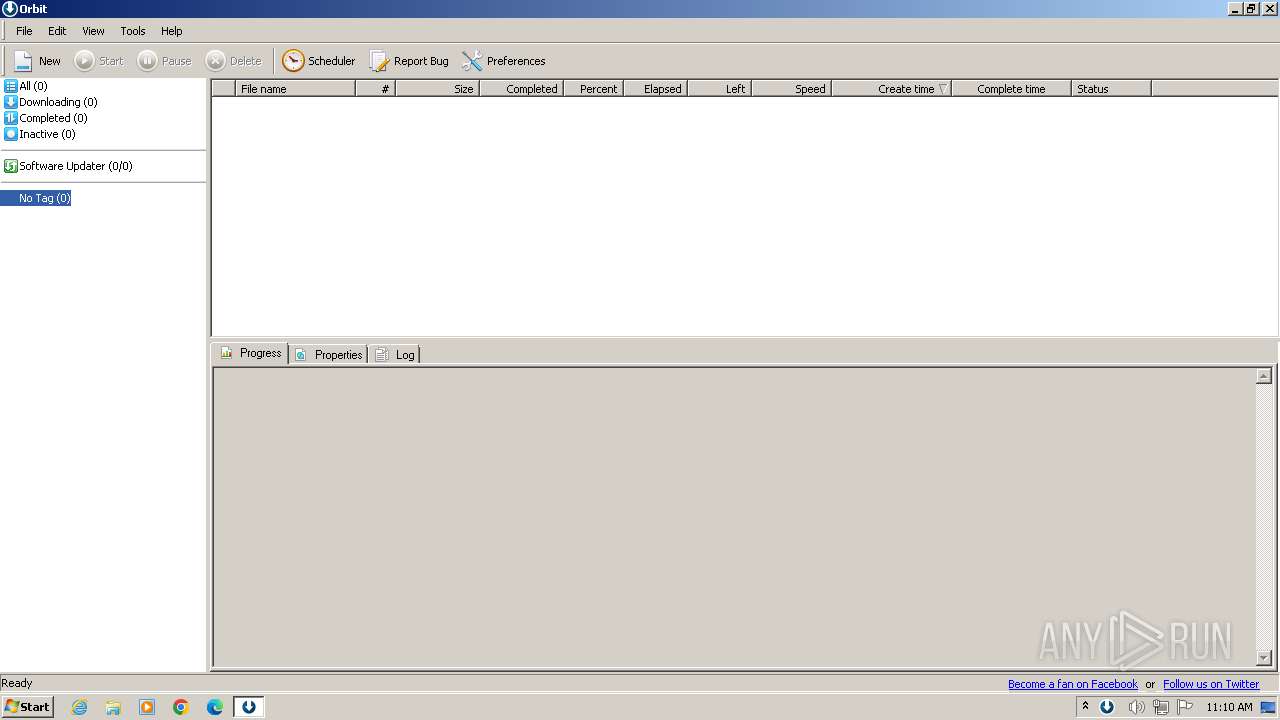Create a New download from the toolbar
The width and height of the screenshot is (1280, 720).
[x=37, y=61]
